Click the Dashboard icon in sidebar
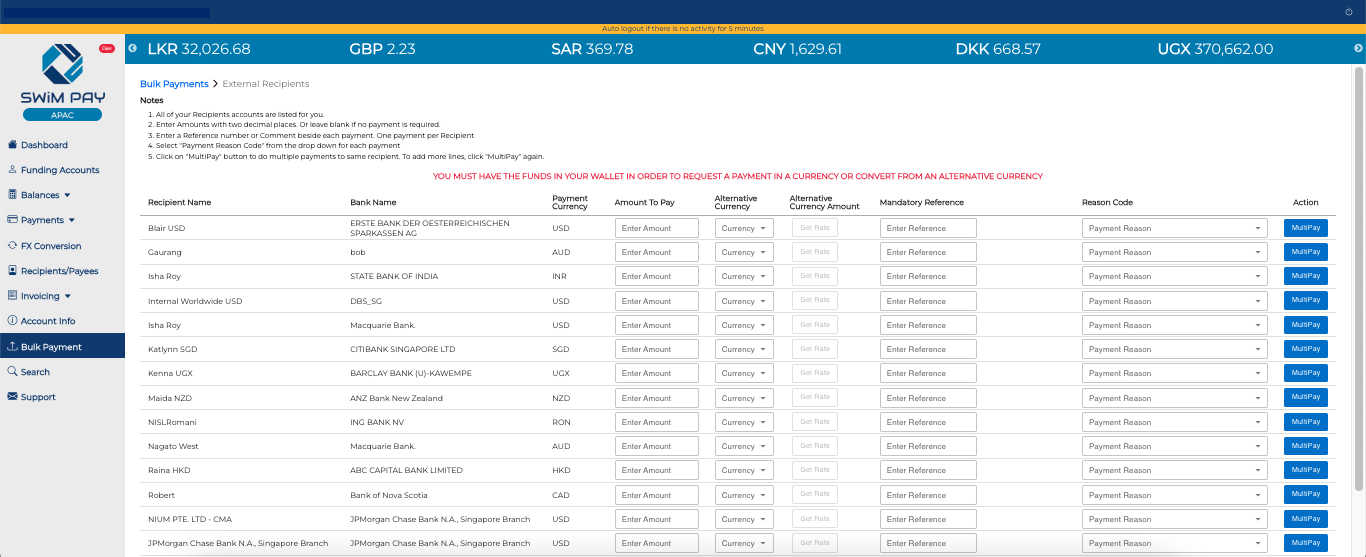The image size is (1366, 557). coord(12,145)
